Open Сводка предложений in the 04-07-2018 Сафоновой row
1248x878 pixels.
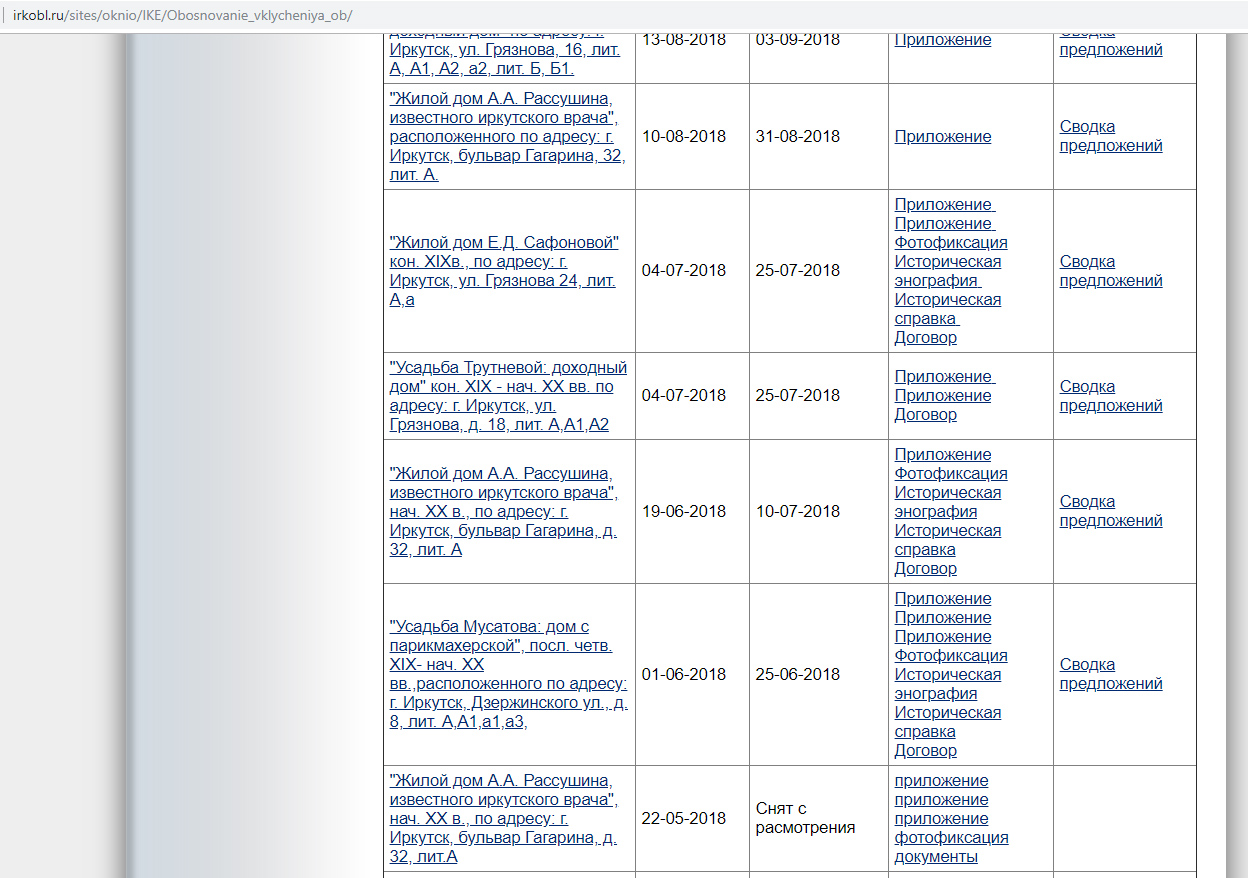click(1110, 271)
